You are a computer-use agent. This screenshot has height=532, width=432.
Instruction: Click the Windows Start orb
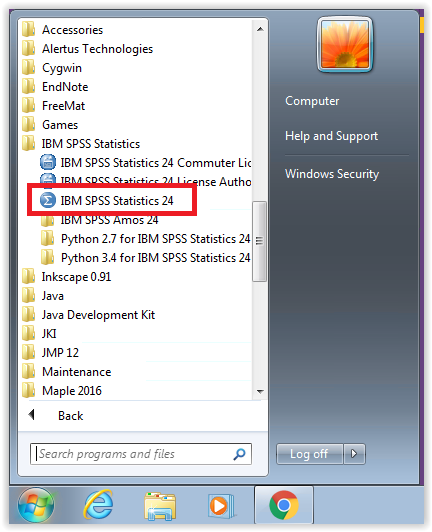click(36, 505)
